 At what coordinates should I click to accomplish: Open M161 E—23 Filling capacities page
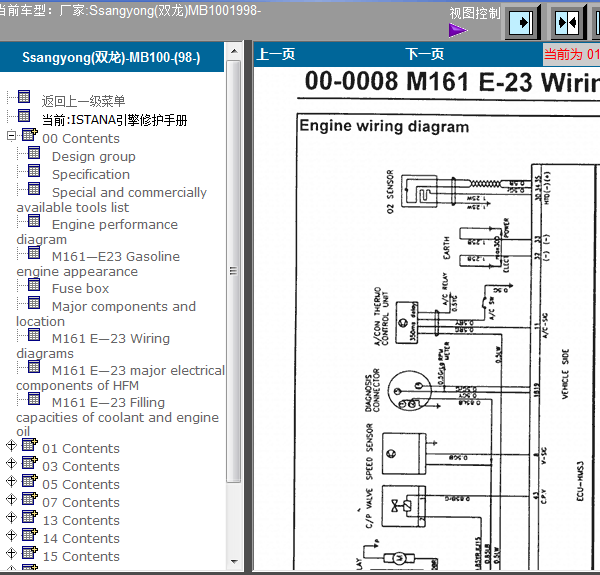pos(117,417)
